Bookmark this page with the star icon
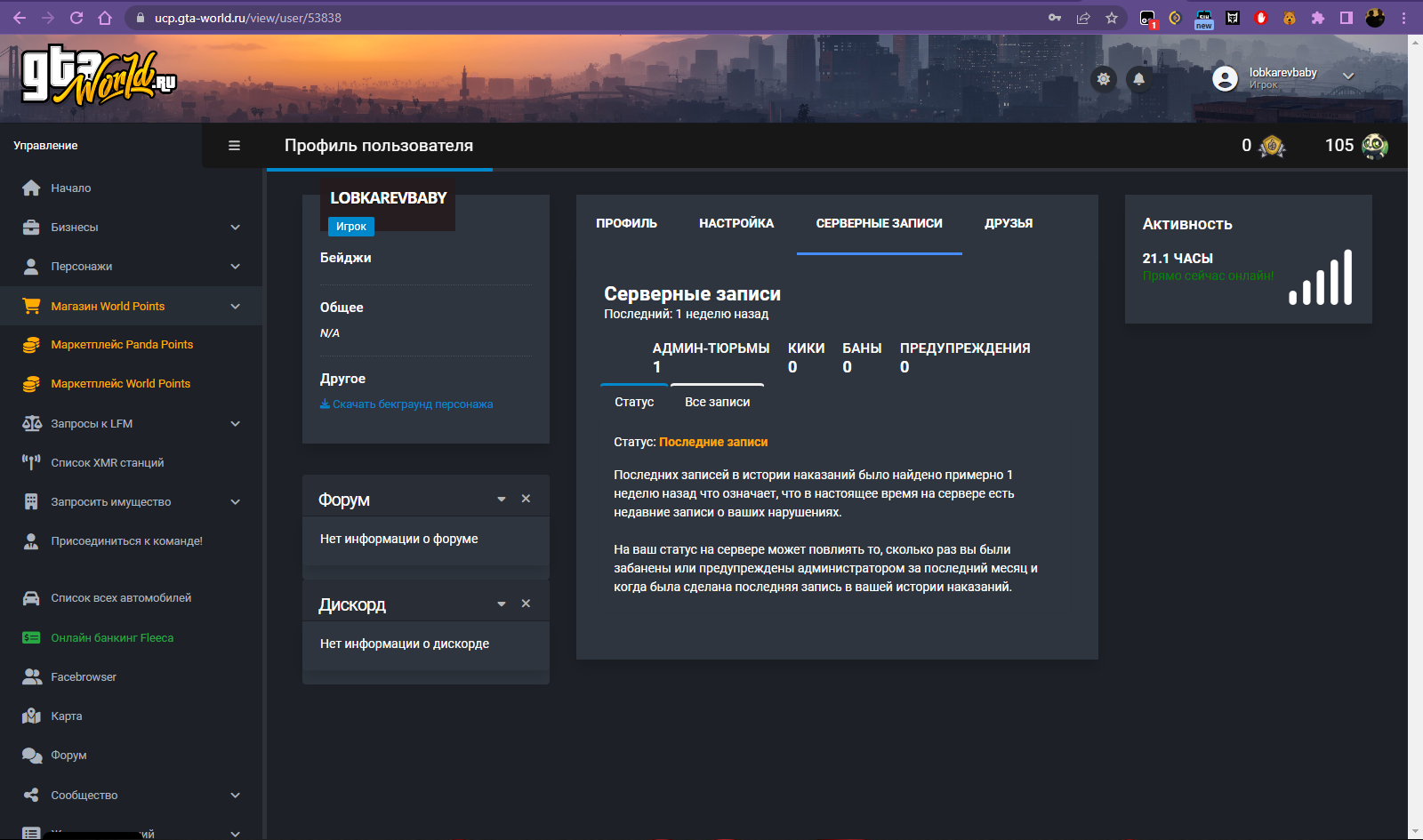This screenshot has width=1423, height=840. click(x=1112, y=18)
